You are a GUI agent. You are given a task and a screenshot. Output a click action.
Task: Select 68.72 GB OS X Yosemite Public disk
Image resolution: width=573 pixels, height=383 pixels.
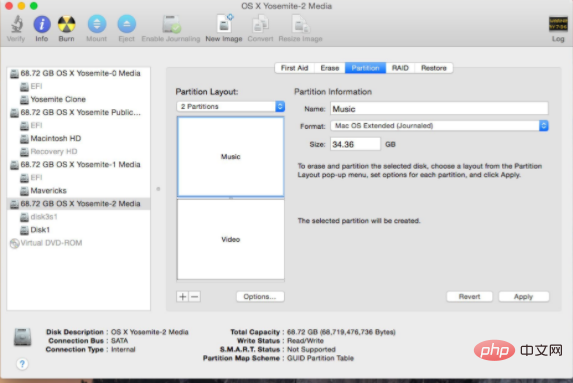click(x=78, y=113)
